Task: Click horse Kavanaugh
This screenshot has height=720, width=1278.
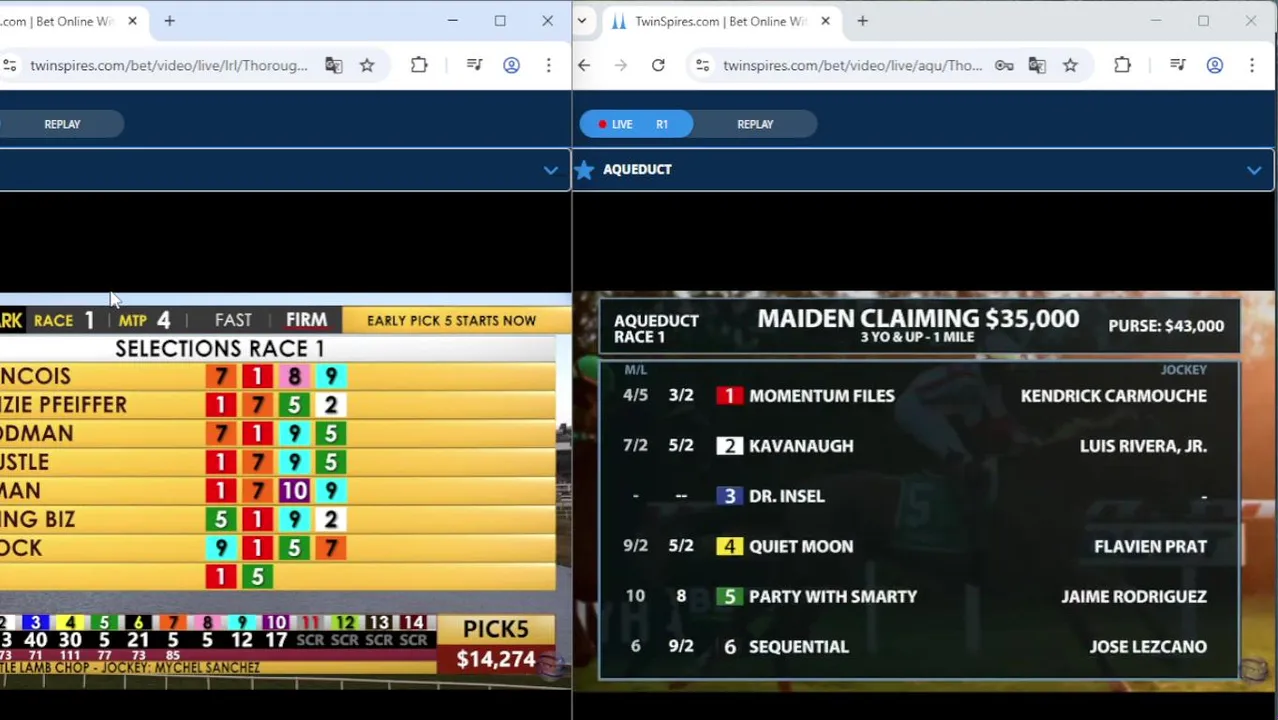Action: (x=801, y=446)
